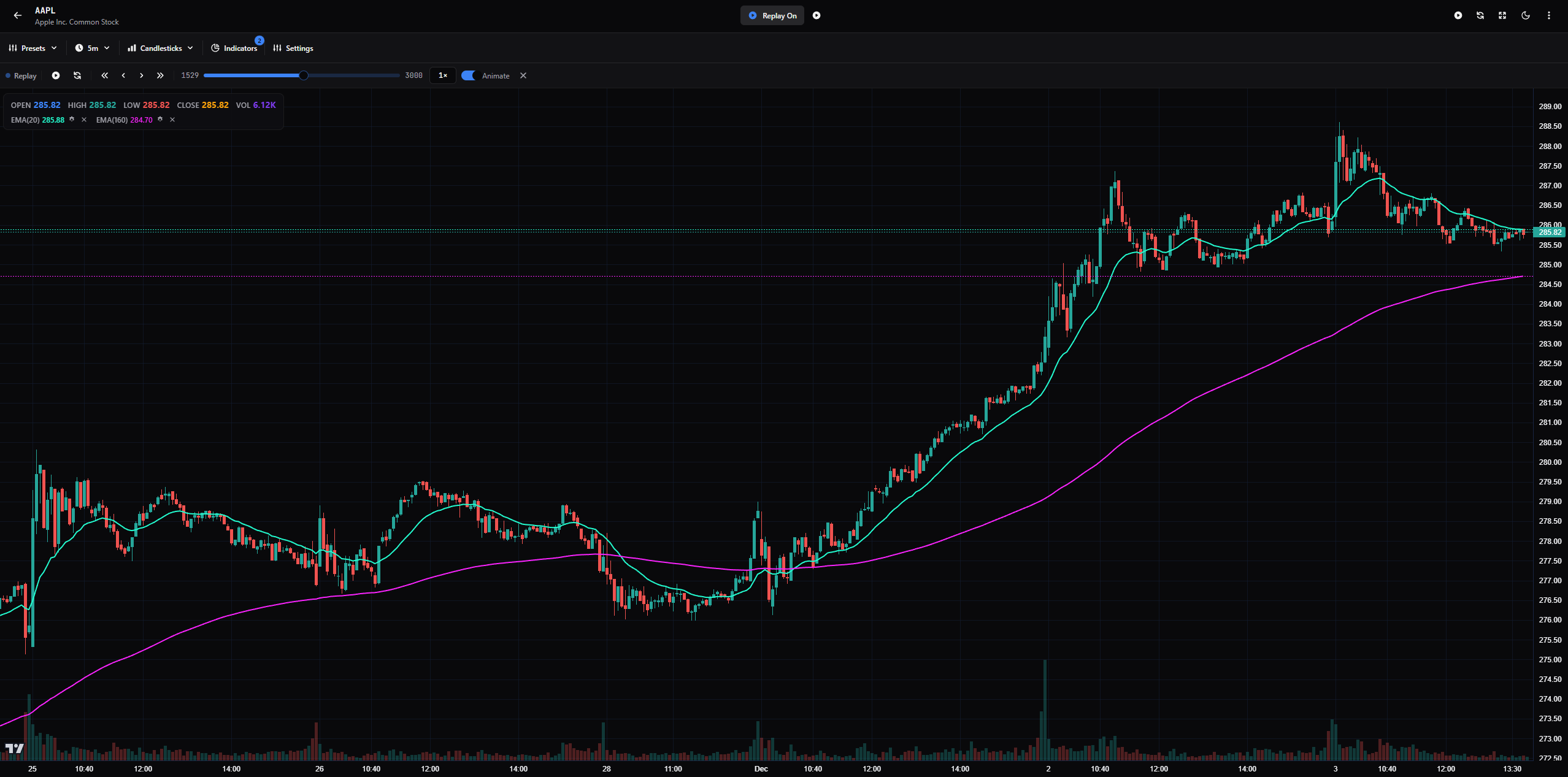Click the back arrow beside AAPL
The height and width of the screenshot is (777, 1568).
[x=17, y=15]
